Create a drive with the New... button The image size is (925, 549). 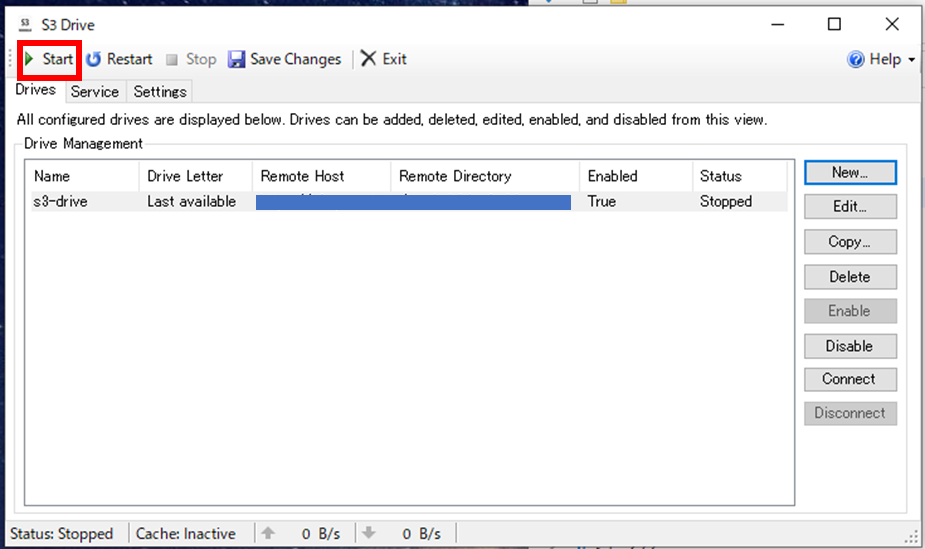click(x=850, y=172)
